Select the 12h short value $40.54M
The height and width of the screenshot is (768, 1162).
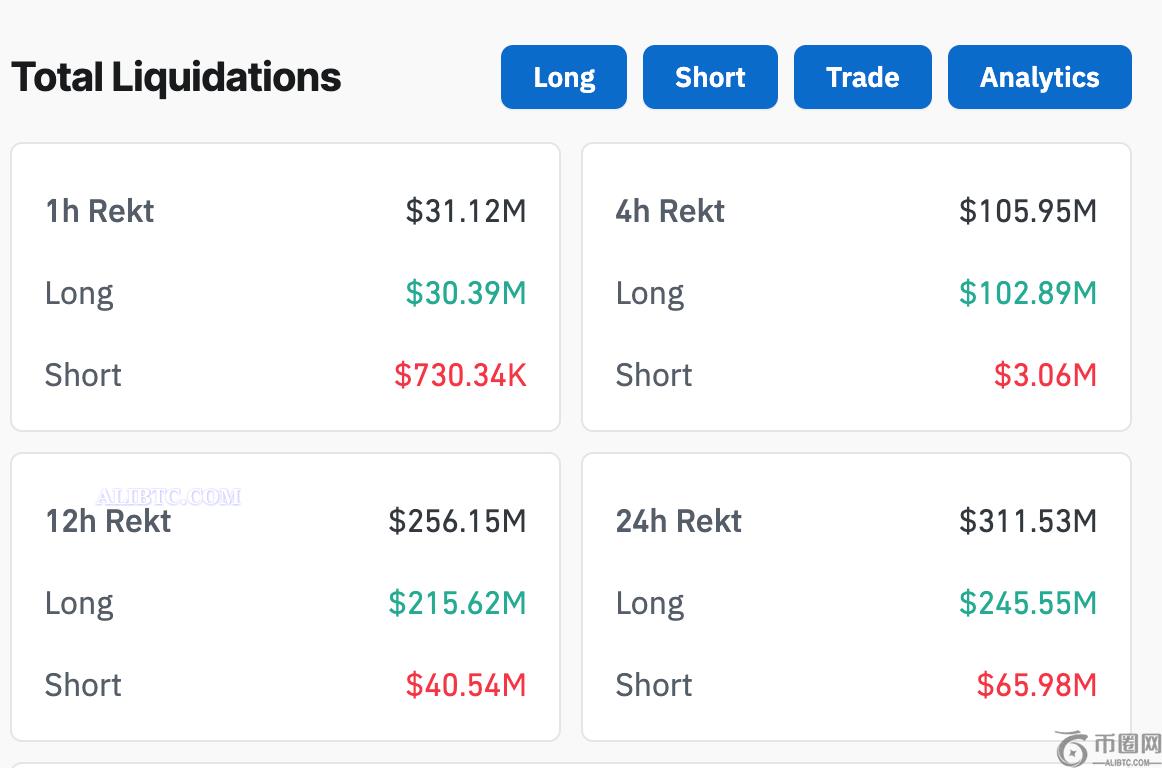466,685
